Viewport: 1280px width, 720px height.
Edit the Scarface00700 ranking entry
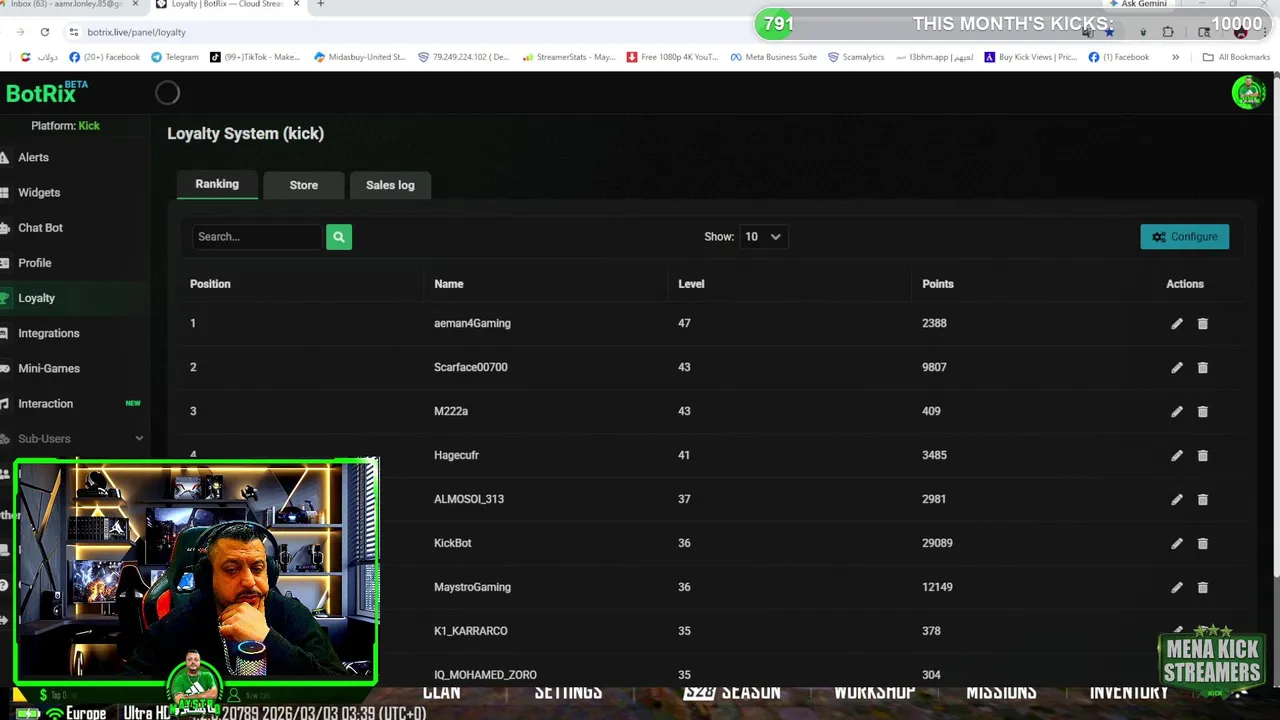tap(1177, 367)
